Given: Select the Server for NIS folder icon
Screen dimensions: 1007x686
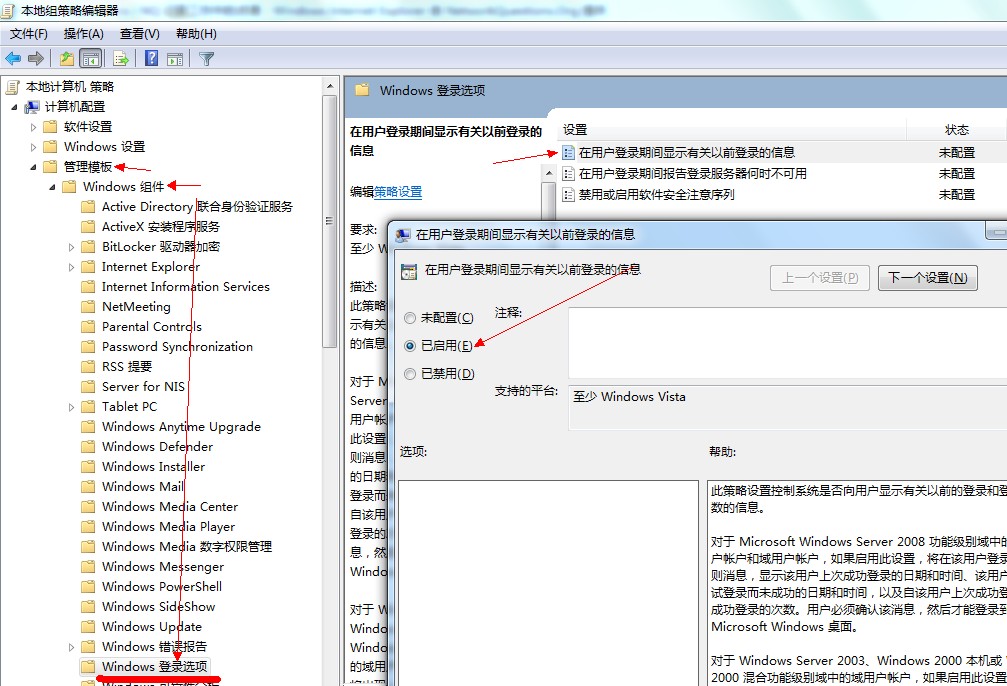Looking at the screenshot, I should click(89, 387).
